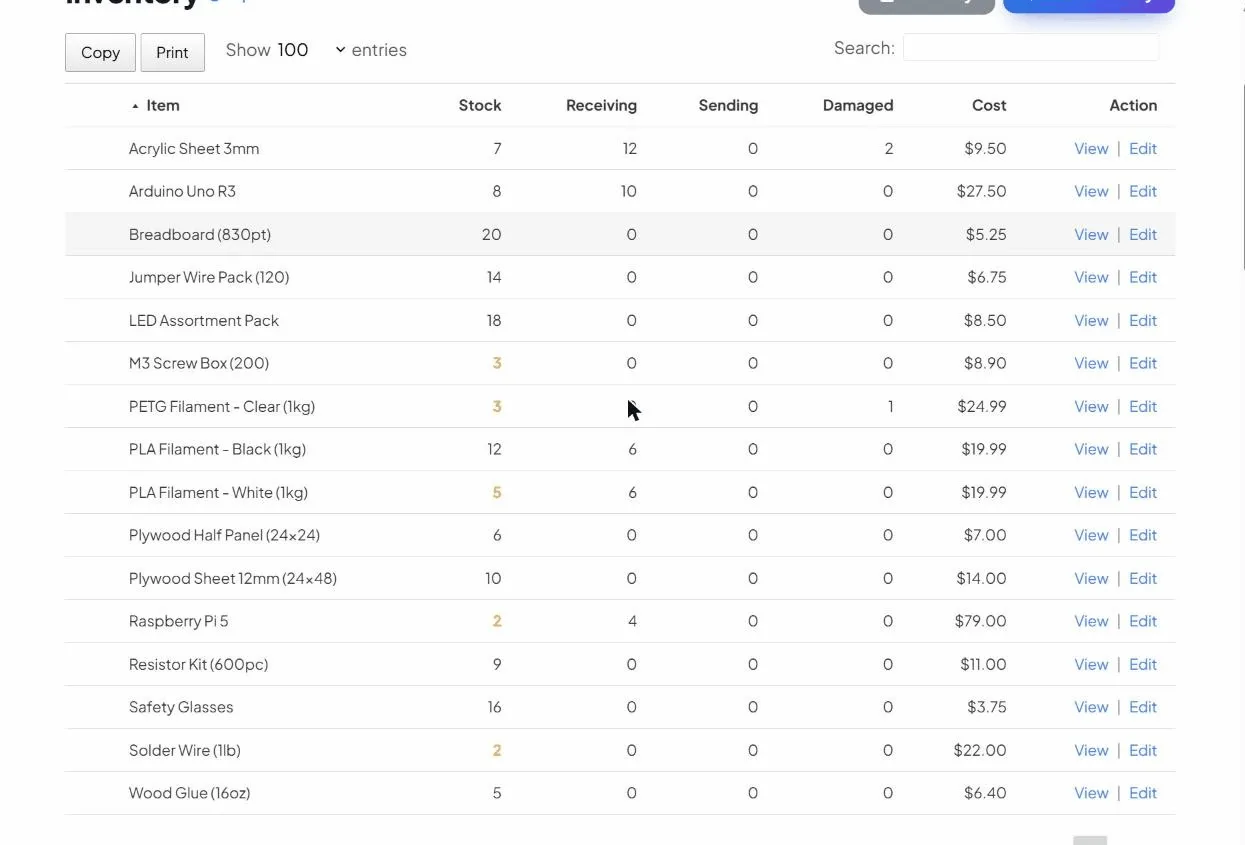The height and width of the screenshot is (845, 1245).
Task: Sort by the Item column header
Action: [x=163, y=105]
